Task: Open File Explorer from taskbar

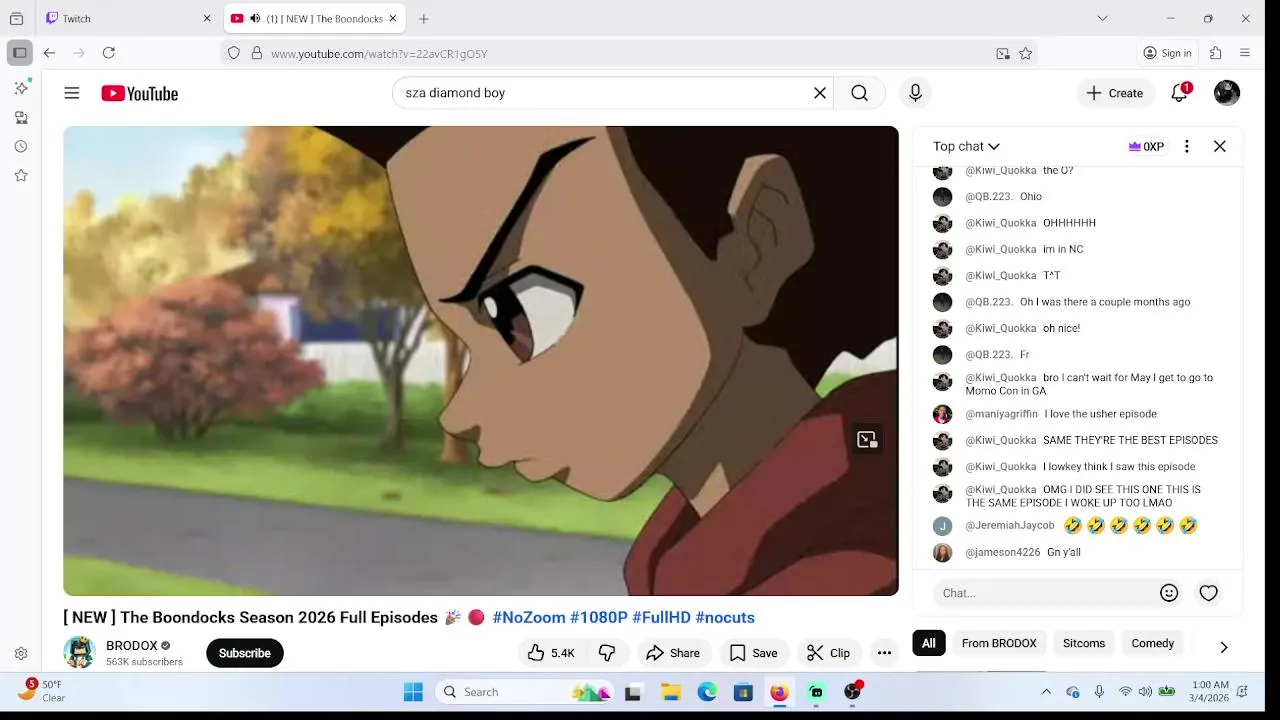Action: pos(671,692)
